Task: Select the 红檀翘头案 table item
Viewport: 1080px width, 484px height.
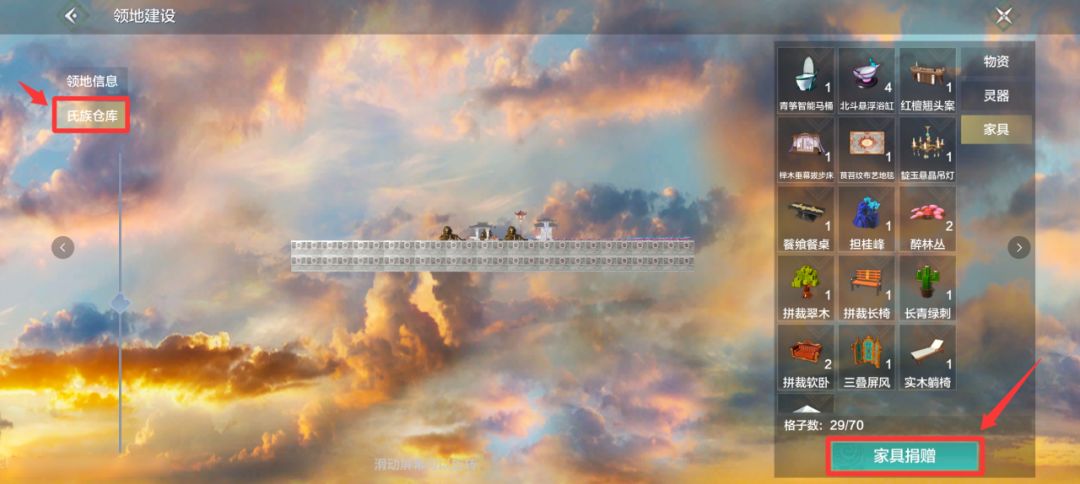Action: click(928, 81)
